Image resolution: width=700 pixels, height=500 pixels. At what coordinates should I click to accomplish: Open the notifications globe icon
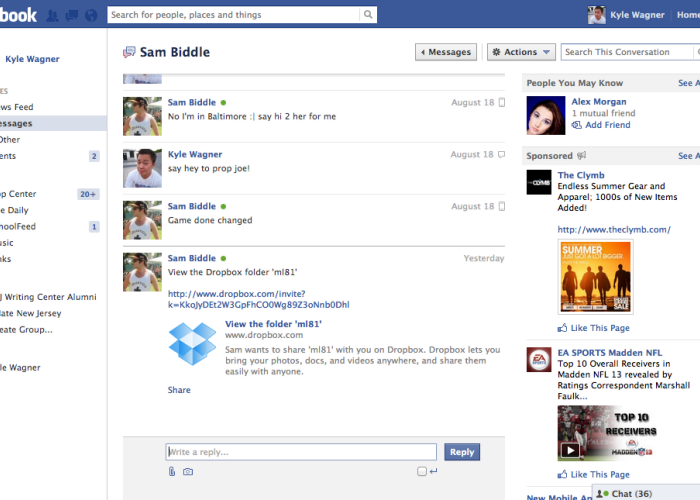tap(91, 16)
